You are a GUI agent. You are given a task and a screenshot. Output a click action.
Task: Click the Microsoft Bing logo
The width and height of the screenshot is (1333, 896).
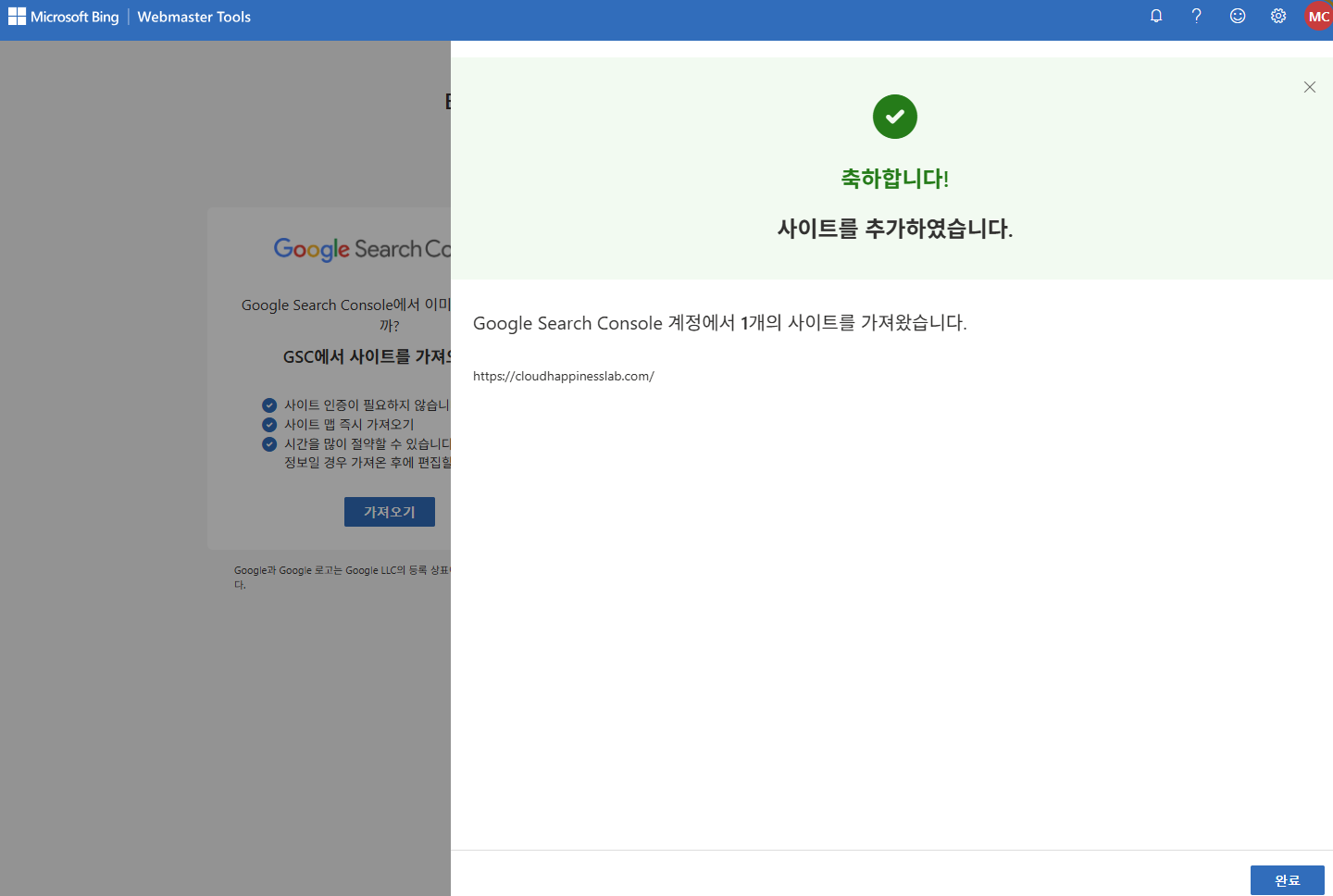click(64, 17)
